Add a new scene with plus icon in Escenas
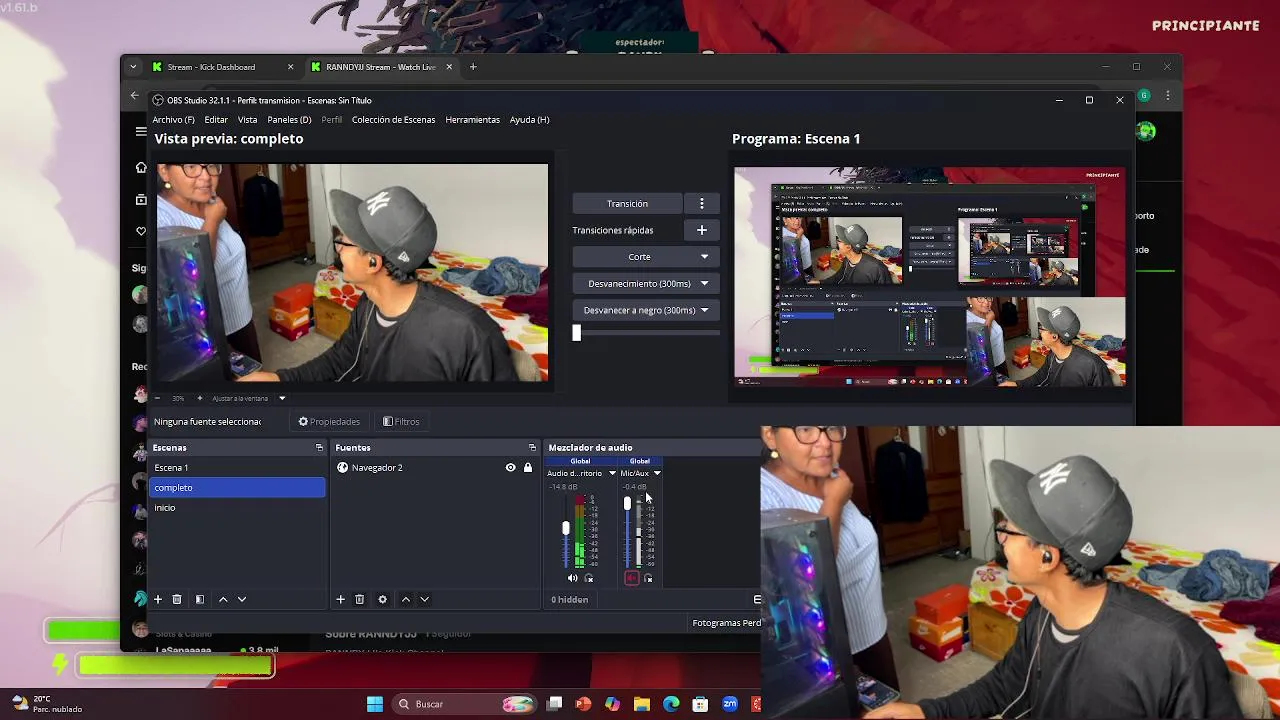This screenshot has height=720, width=1280. pyautogui.click(x=157, y=599)
